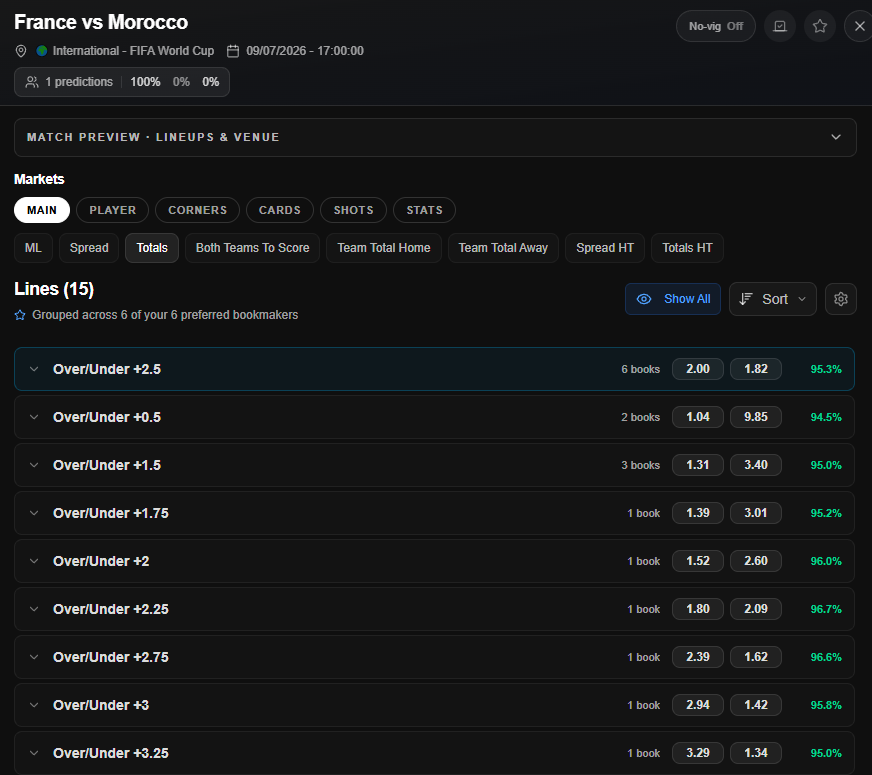Viewport: 872px width, 775px height.
Task: Expand the Over/Under +3.25 row chevron
Action: click(34, 753)
